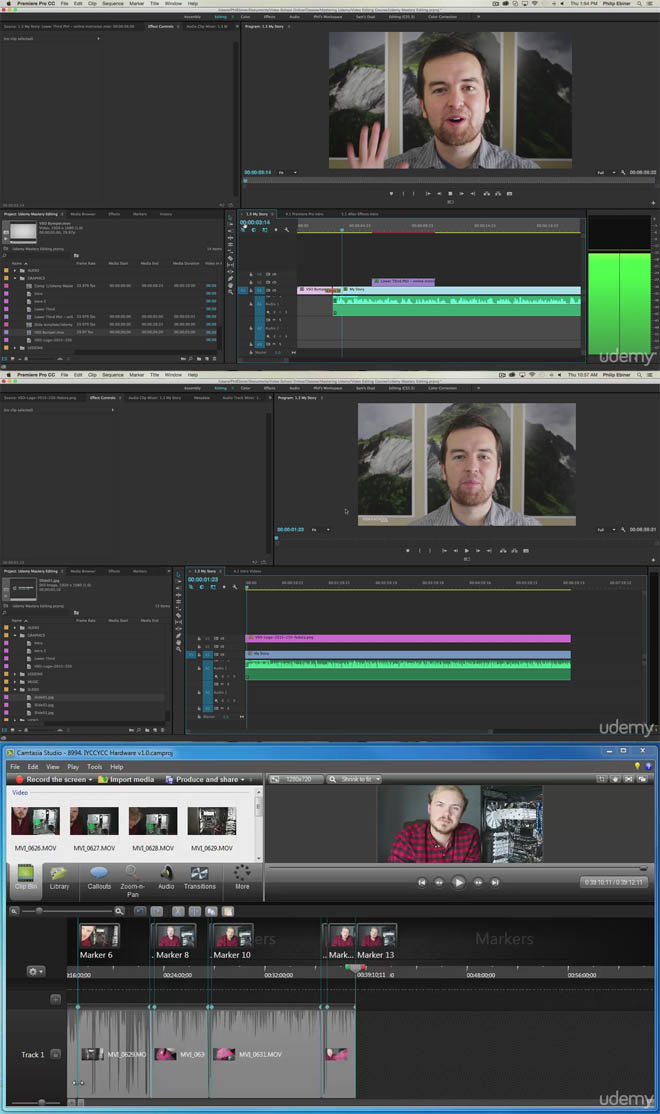Click the Camtasia preview seek bar handle
The height and width of the screenshot is (1114, 660).
click(x=643, y=868)
